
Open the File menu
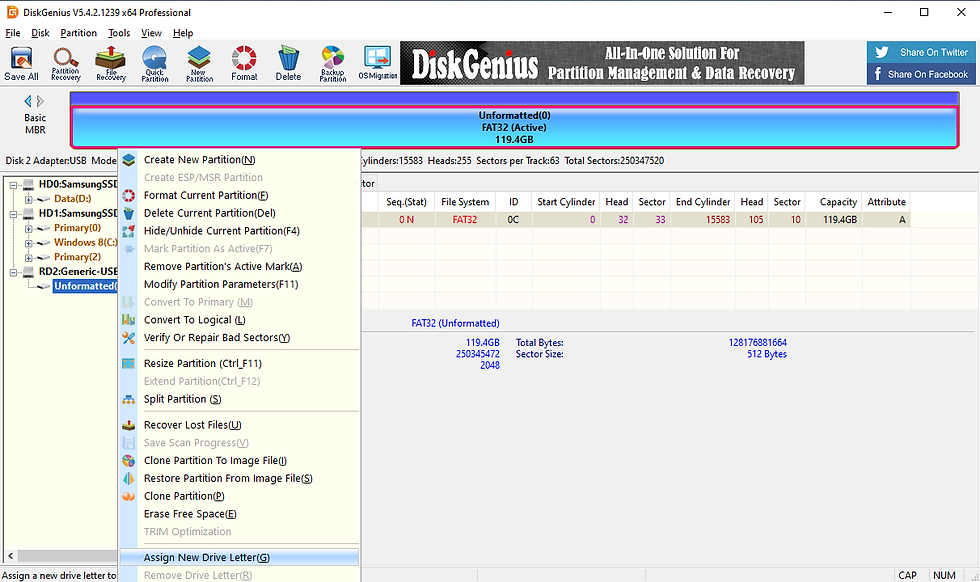(x=12, y=33)
